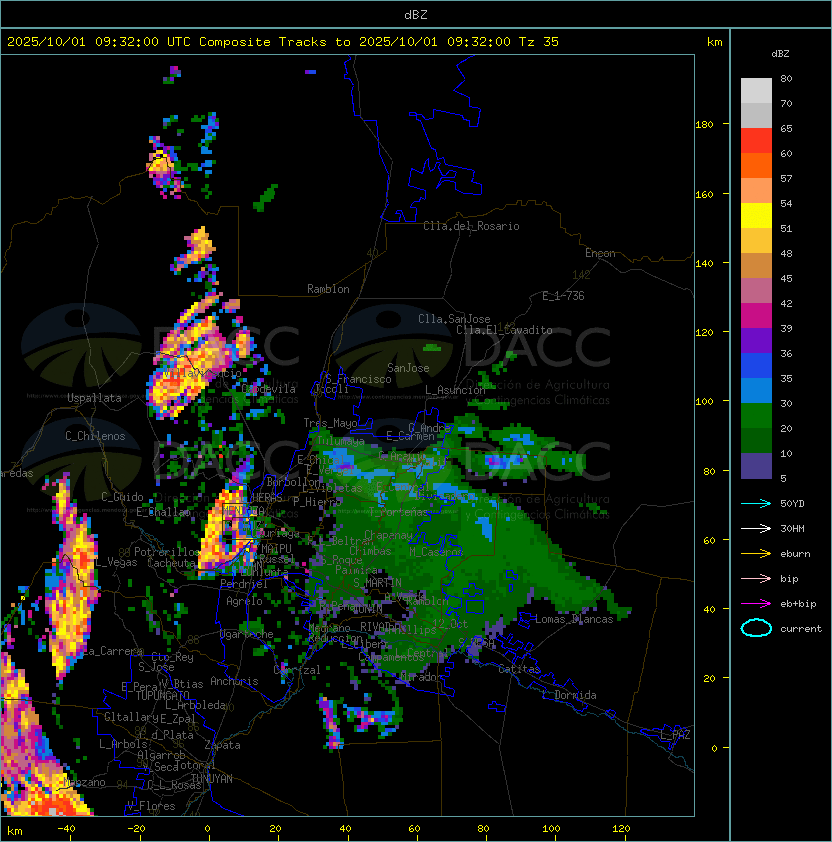Click the 'current' legend label
The image size is (832, 842).
(801, 629)
